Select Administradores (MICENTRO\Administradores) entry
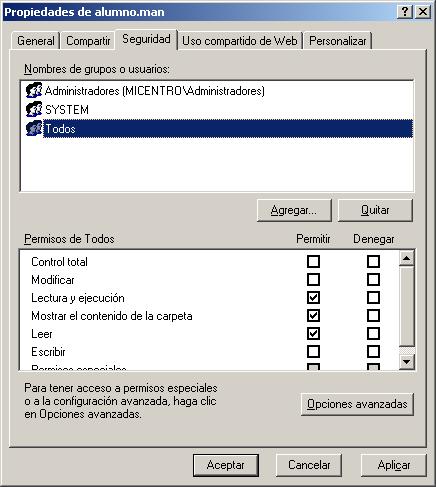 (x=155, y=91)
